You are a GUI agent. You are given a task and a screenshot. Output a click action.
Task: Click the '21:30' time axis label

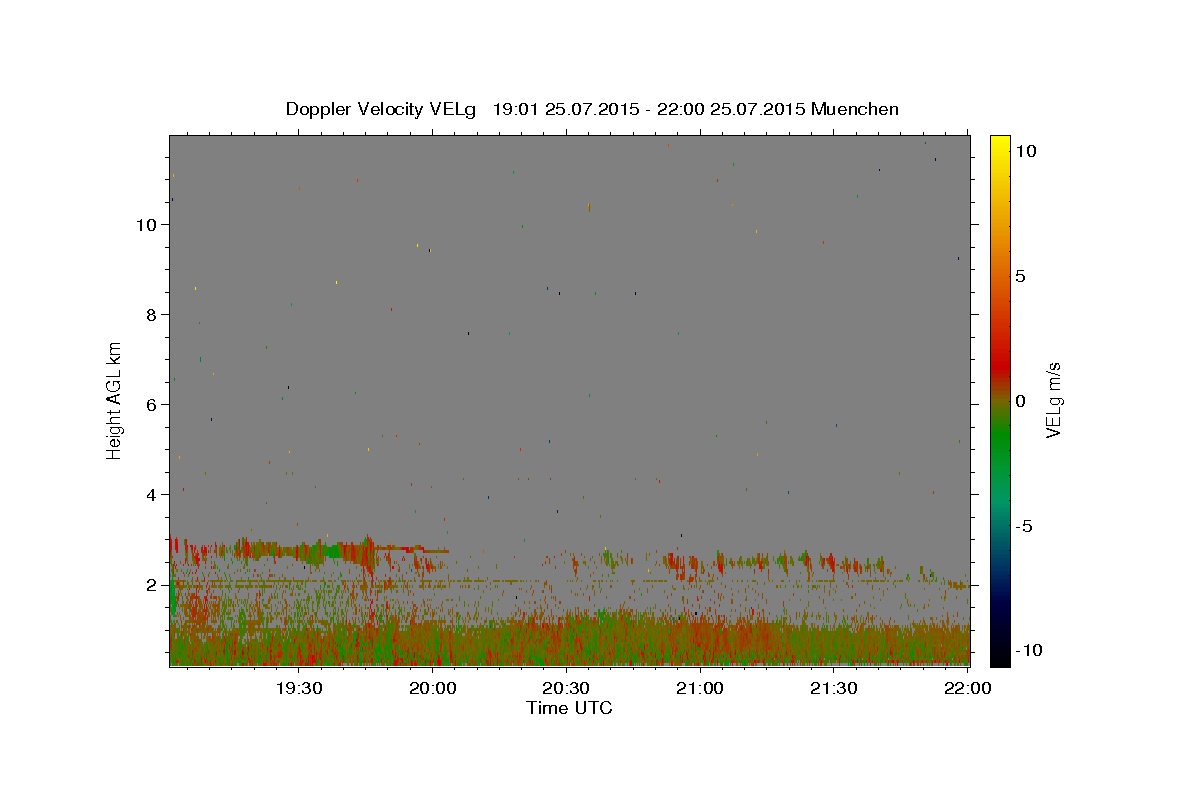(x=833, y=688)
